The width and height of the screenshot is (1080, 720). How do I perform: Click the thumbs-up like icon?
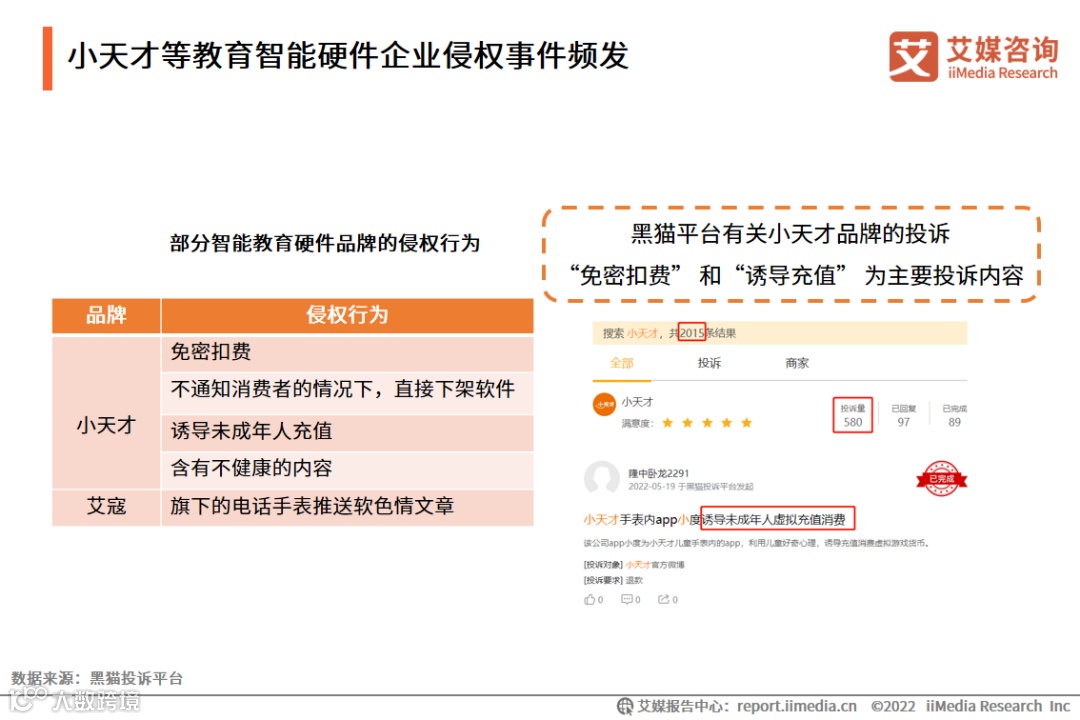[590, 599]
